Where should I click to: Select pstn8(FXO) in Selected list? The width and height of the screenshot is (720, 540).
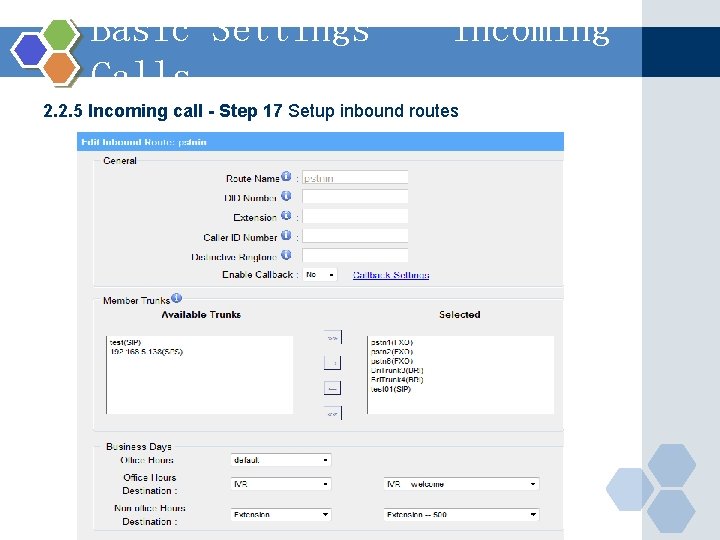click(392, 361)
